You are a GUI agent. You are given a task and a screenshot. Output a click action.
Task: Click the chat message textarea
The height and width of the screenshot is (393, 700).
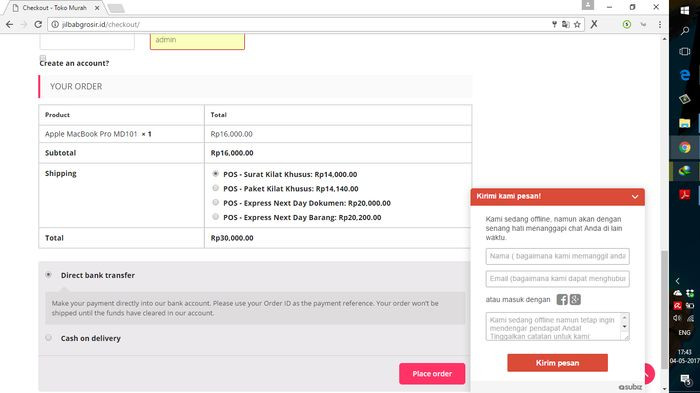554,326
